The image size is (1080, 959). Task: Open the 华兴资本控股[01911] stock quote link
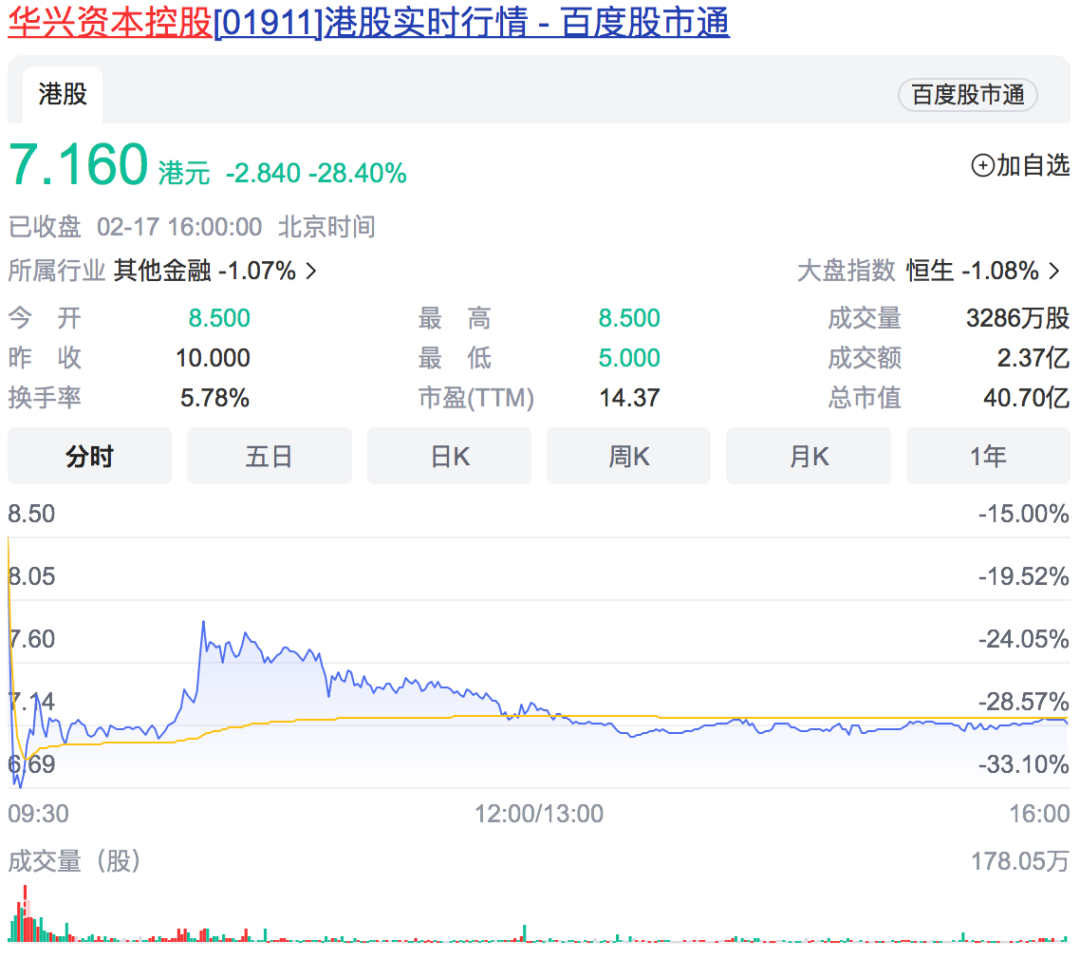coord(368,22)
